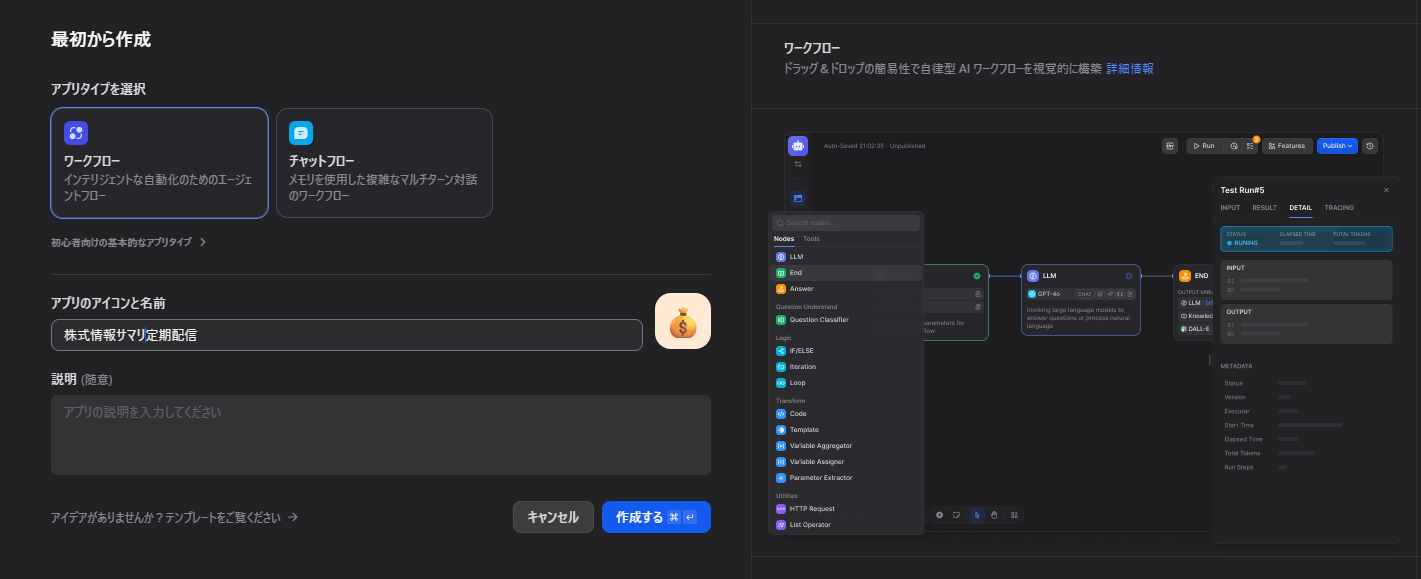Image resolution: width=1421 pixels, height=579 pixels.
Task: Select the hand mode icon in the bottom canvas toolbar
Action: (995, 515)
